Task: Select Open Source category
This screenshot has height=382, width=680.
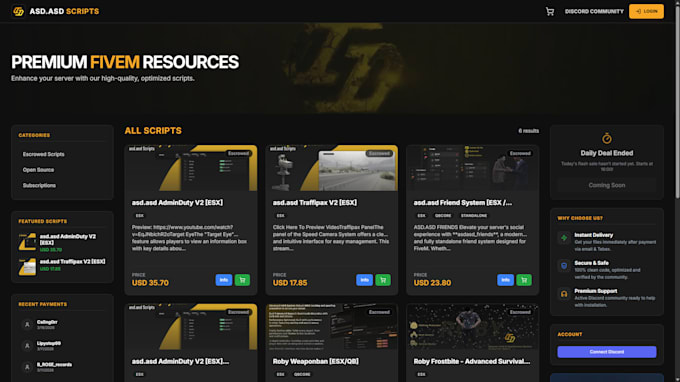Action: [x=38, y=170]
